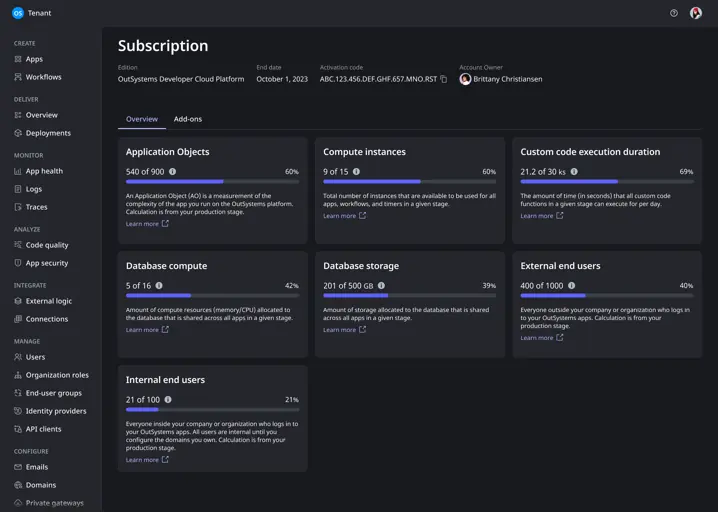Click info icon beside 9 of 15

tap(357, 172)
